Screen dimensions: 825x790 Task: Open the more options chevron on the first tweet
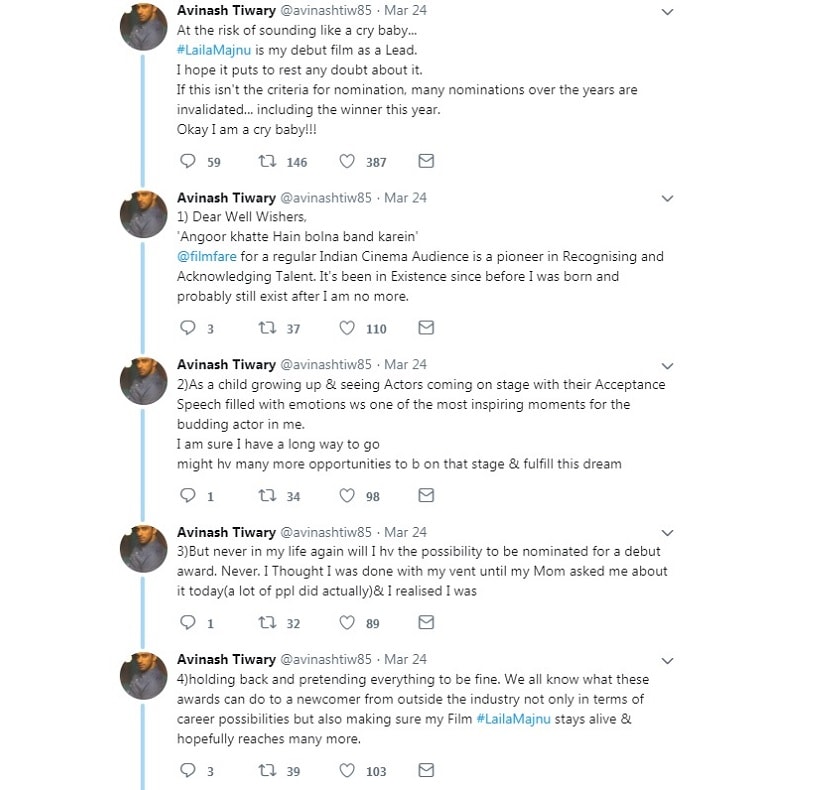667,12
